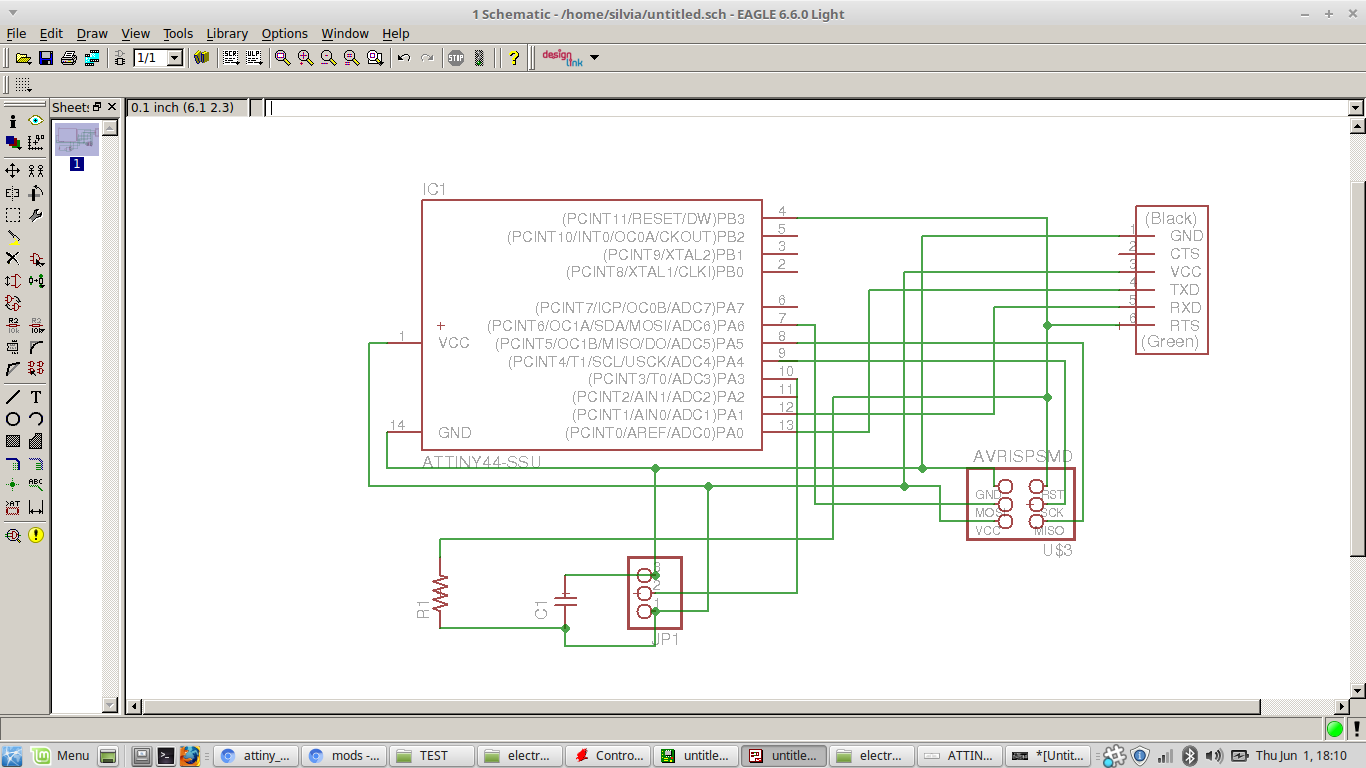The image size is (1366, 768).
Task: Select the Mark tool
Action: [36, 143]
